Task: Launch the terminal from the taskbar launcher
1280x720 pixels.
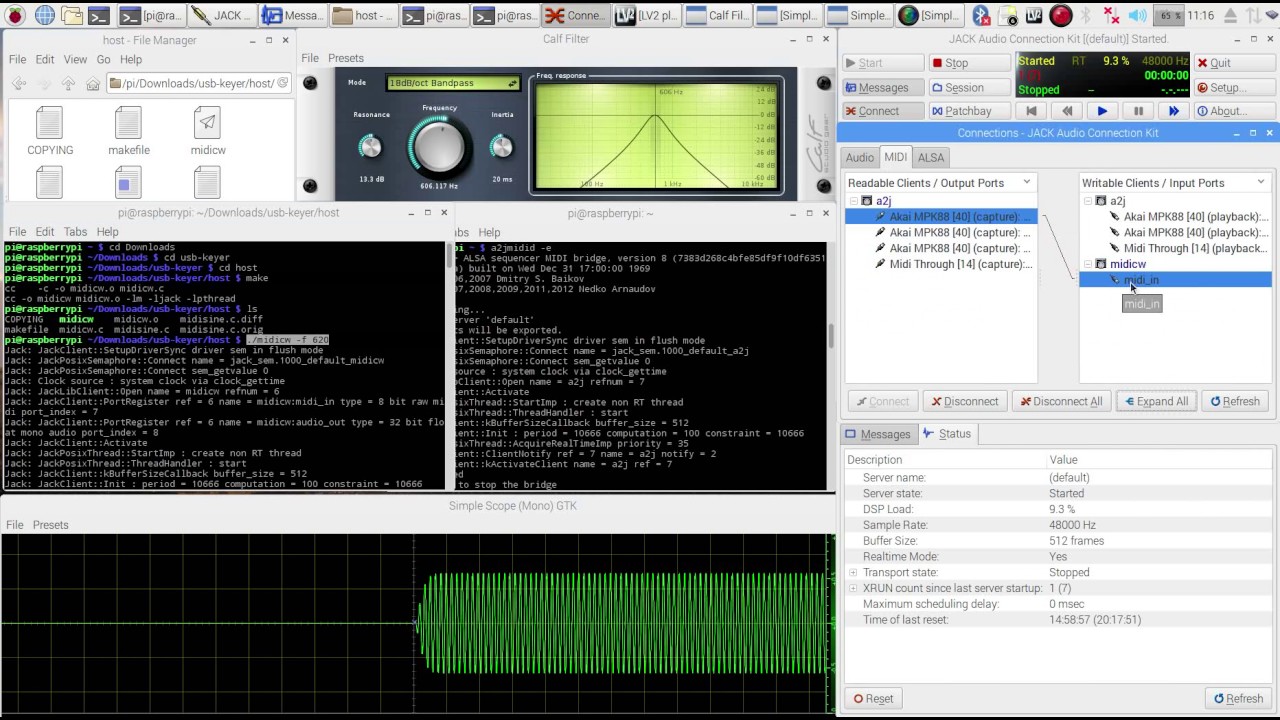Action: pos(99,15)
